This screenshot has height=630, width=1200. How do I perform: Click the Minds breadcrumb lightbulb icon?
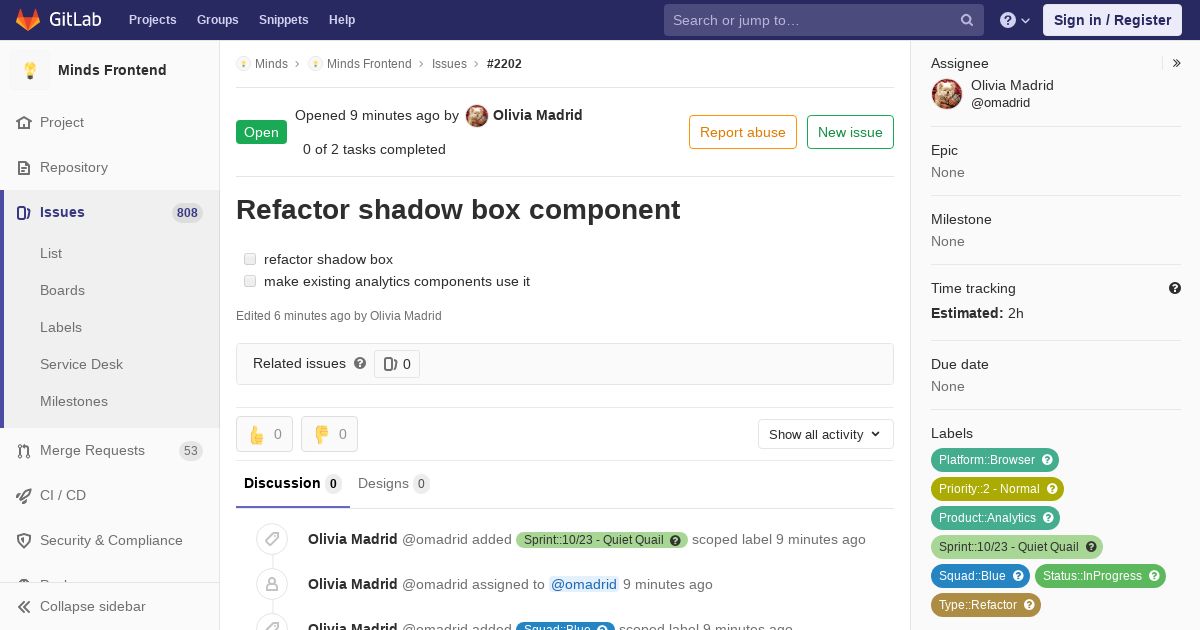point(243,63)
